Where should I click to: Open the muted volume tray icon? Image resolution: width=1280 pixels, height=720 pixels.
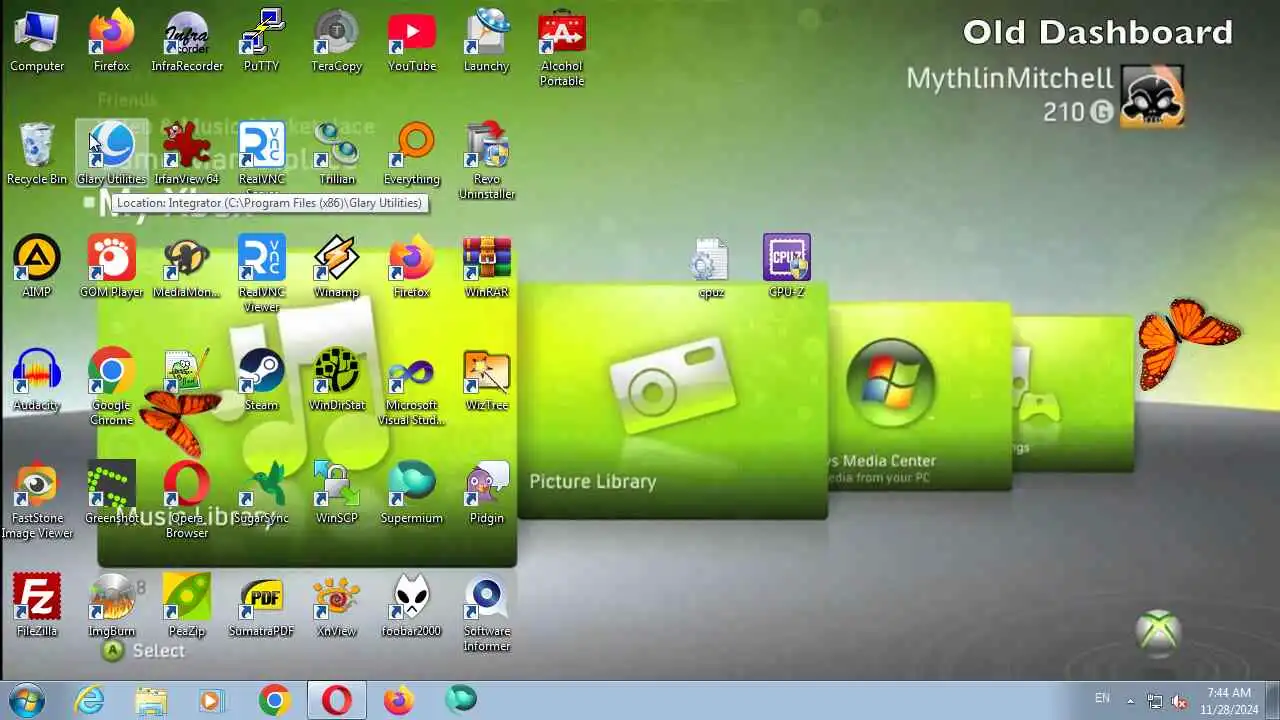(1180, 700)
